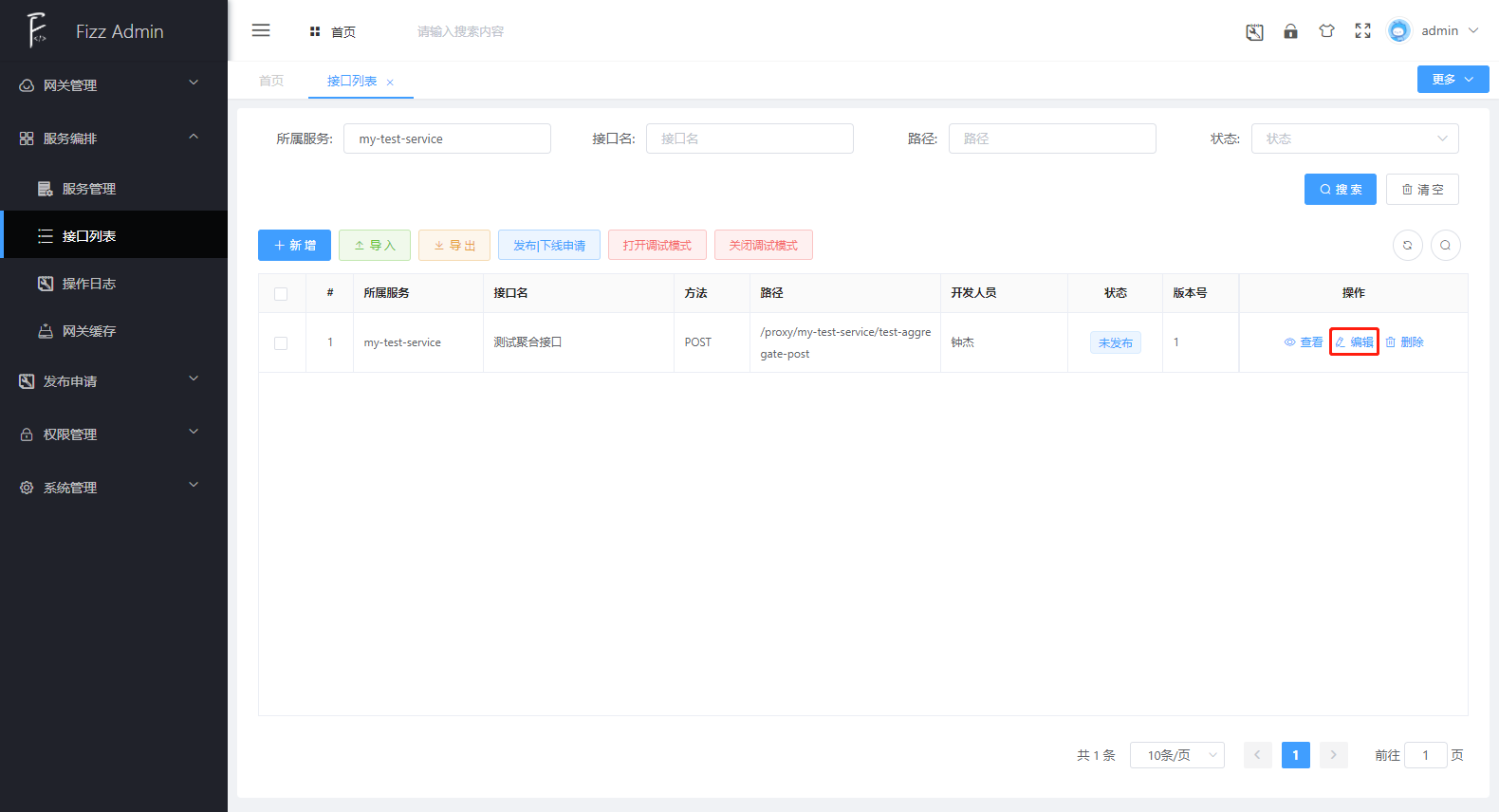Expand the 更多 dropdown button

click(x=1453, y=80)
